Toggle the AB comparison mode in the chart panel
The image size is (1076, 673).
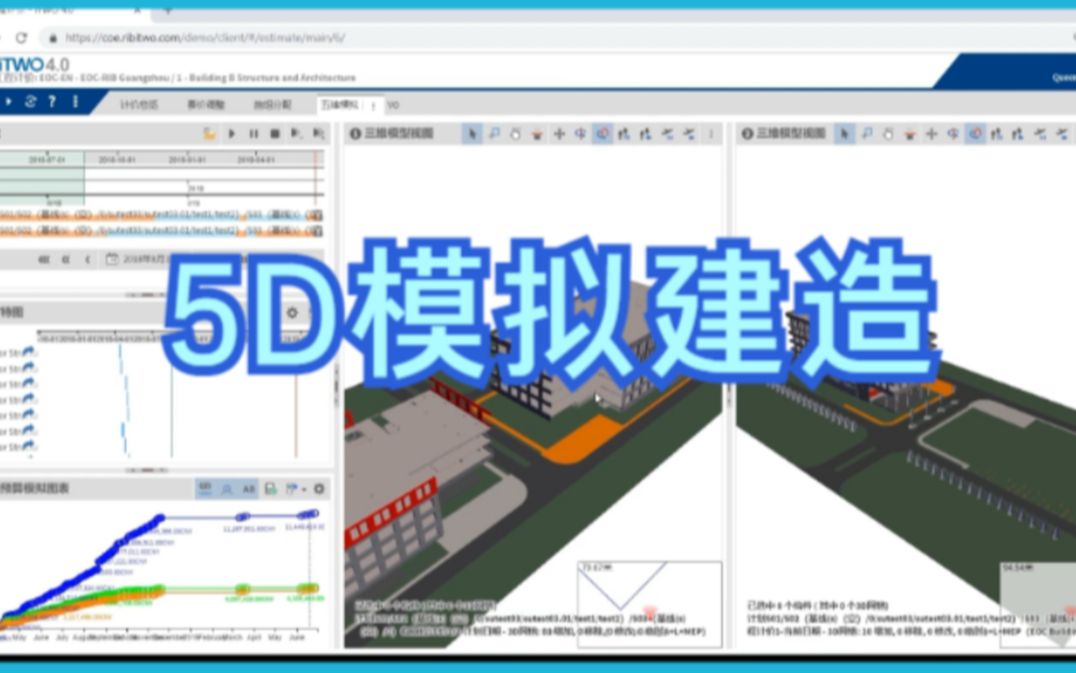point(250,489)
